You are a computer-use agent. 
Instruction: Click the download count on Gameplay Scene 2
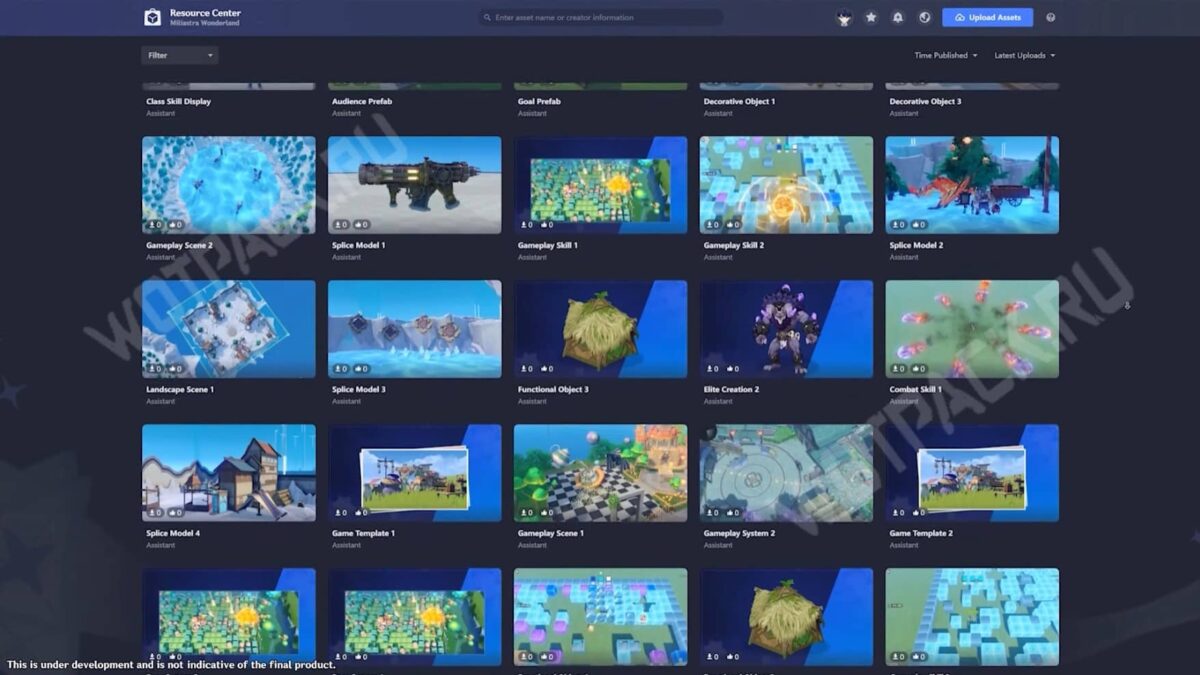pyautogui.click(x=154, y=225)
